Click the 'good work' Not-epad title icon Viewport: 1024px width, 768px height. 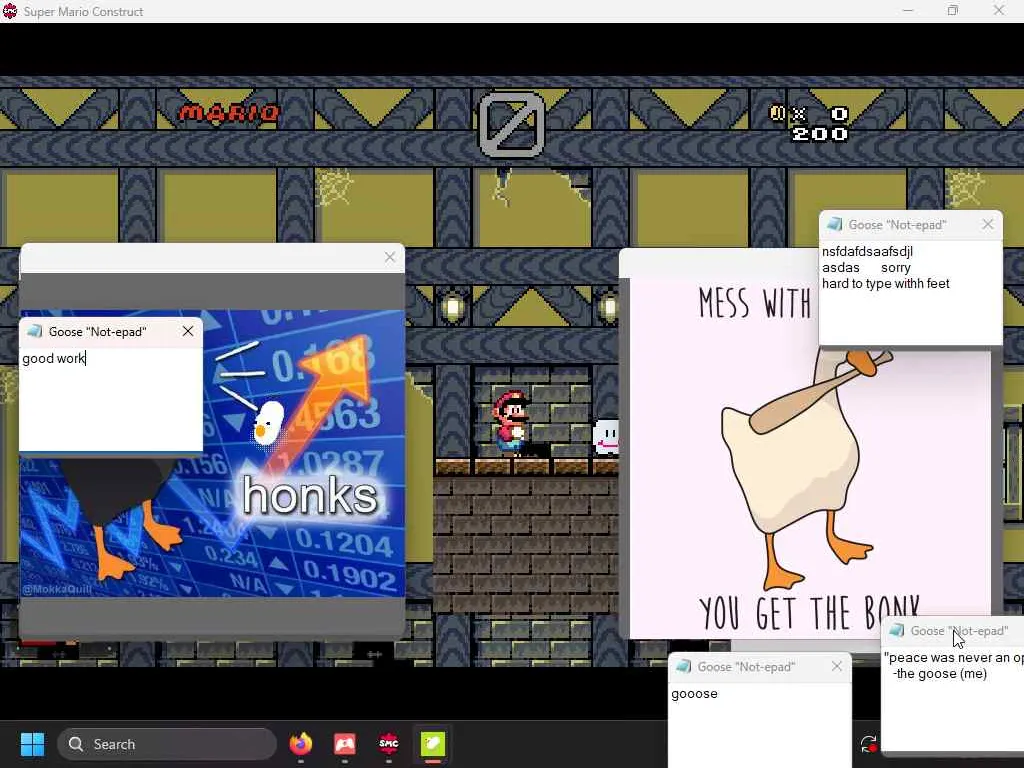(34, 331)
